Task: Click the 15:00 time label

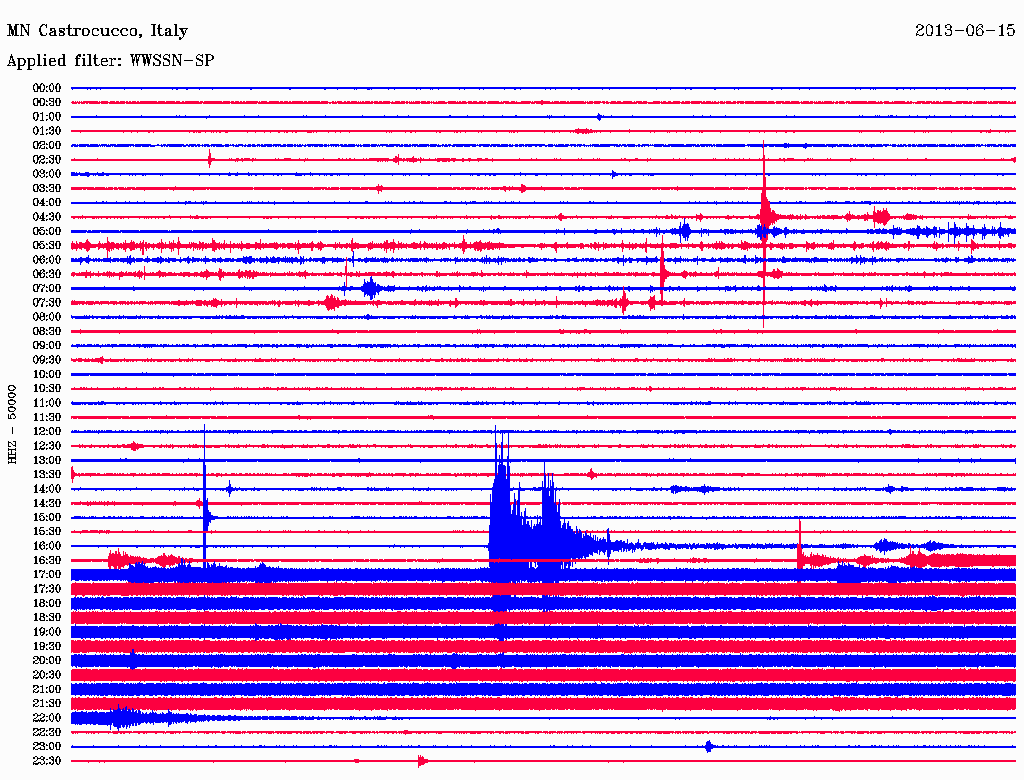Action: pyautogui.click(x=47, y=517)
